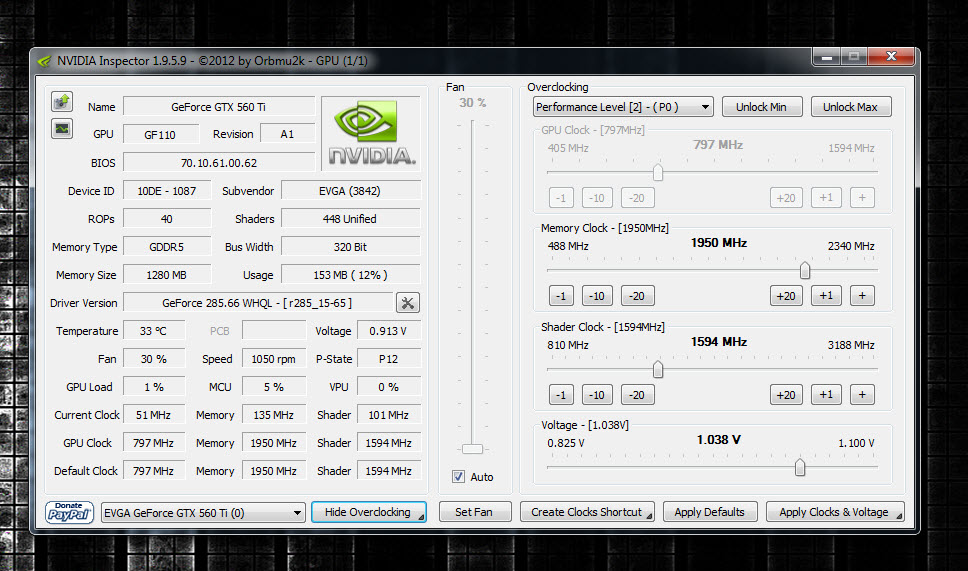Click GPU Clock -10 button
The width and height of the screenshot is (968, 571).
[597, 198]
